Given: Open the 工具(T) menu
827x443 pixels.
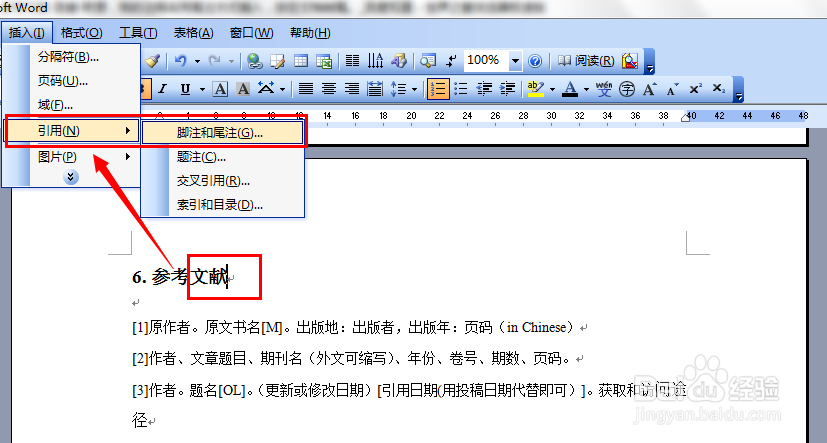Looking at the screenshot, I should click(138, 33).
